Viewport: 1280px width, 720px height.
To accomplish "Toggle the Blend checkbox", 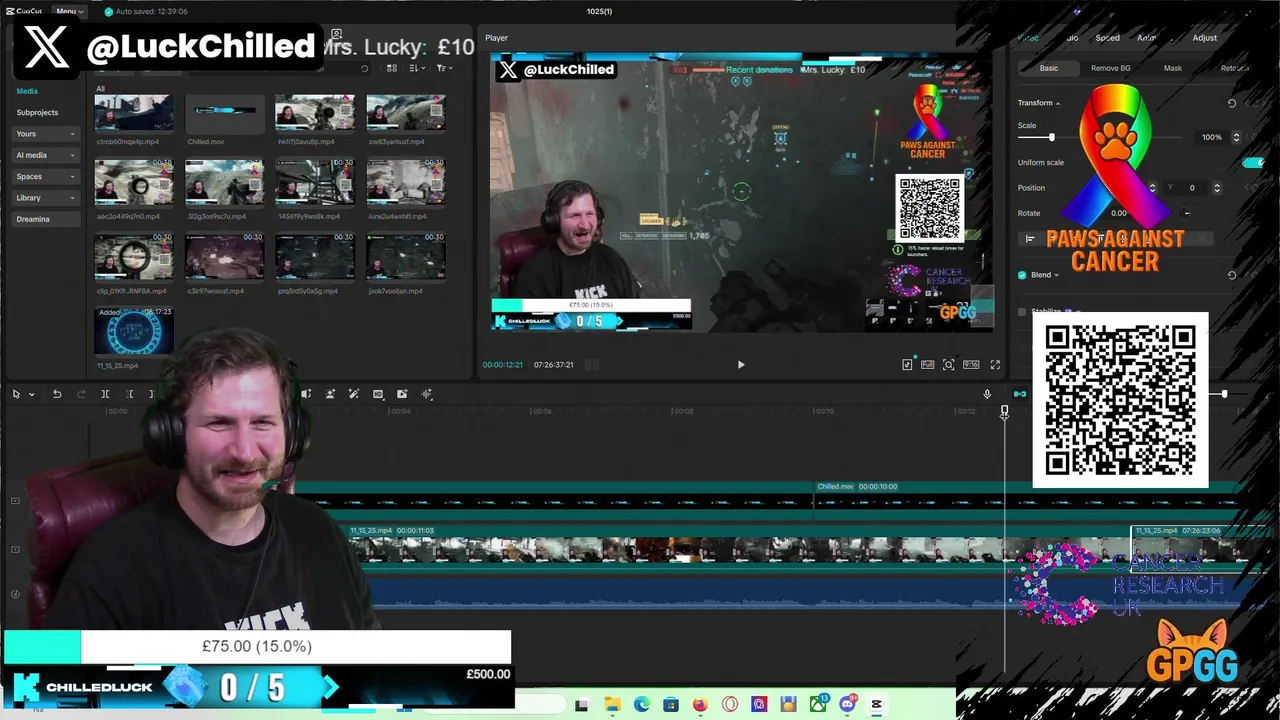I will pos(1022,275).
